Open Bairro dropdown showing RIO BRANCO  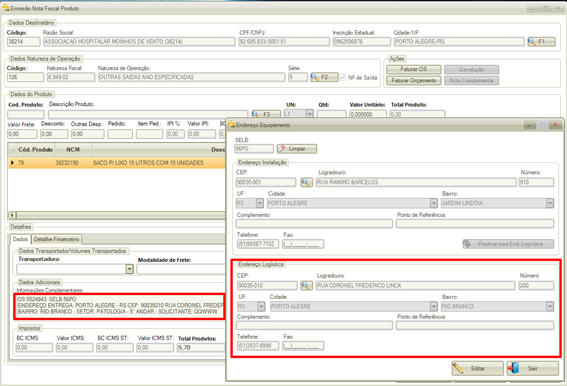(550, 306)
